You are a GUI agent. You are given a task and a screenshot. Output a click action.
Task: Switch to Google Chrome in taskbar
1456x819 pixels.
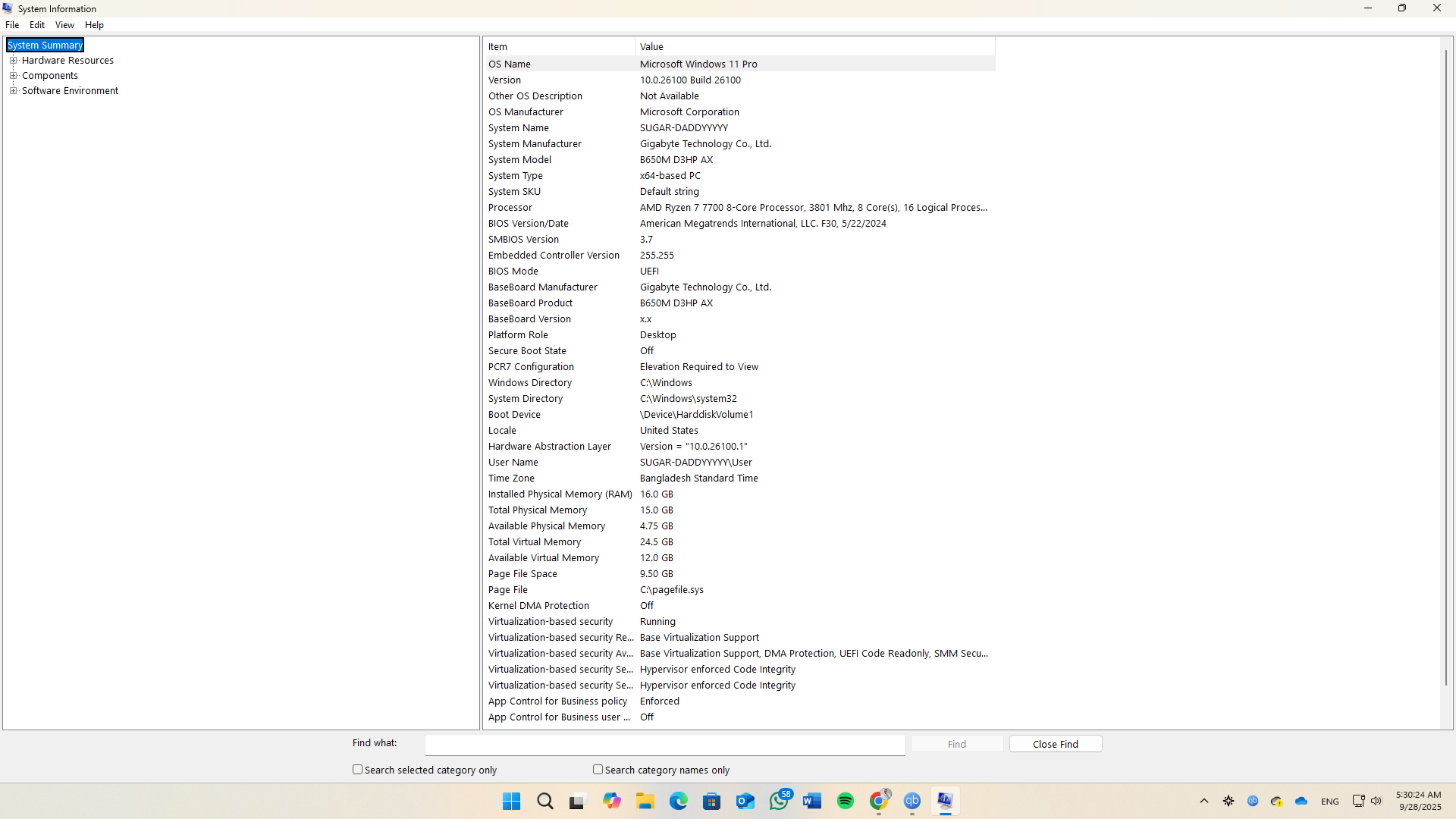[x=879, y=801]
